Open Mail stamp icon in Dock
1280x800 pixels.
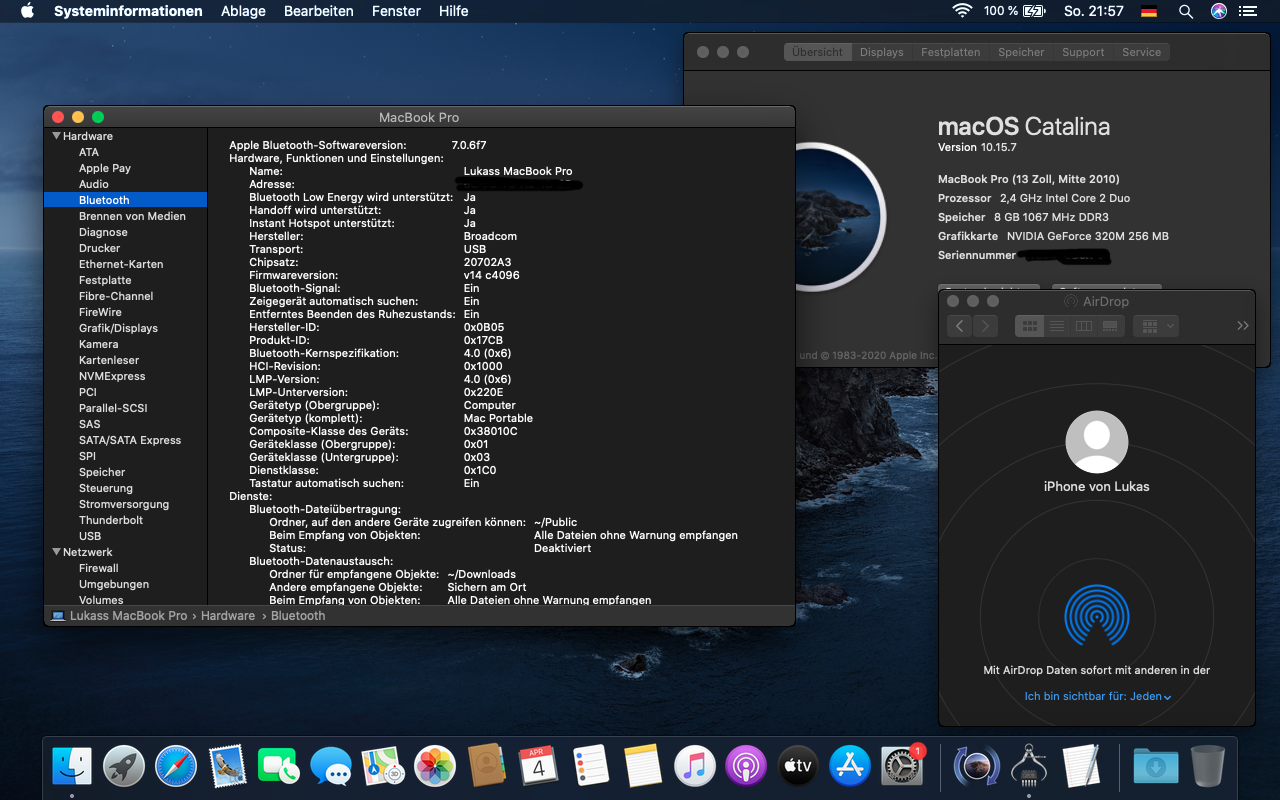point(228,766)
